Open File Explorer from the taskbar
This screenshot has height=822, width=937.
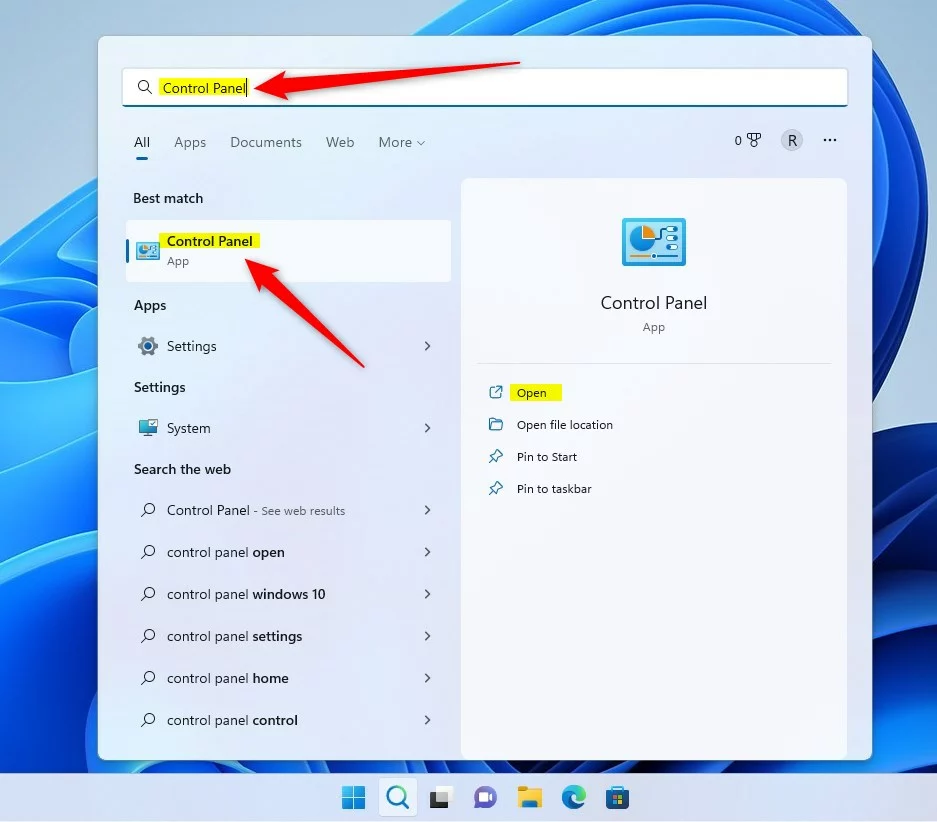pos(529,798)
